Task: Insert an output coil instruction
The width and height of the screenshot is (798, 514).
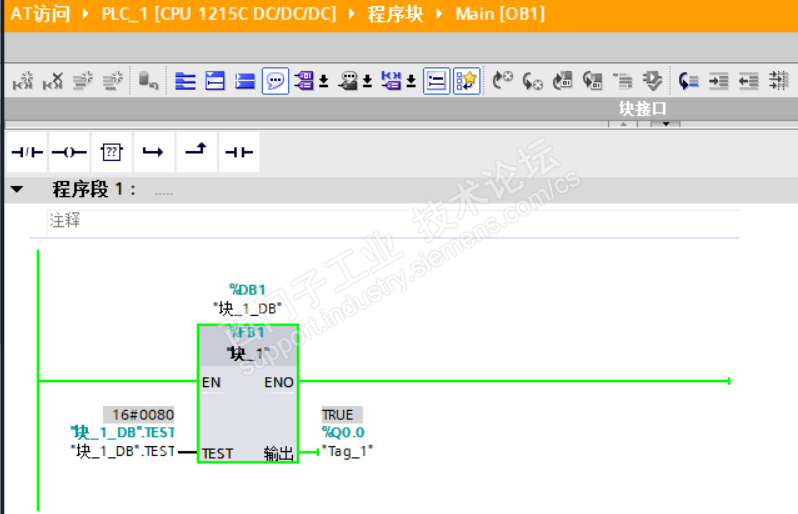Action: point(69,152)
